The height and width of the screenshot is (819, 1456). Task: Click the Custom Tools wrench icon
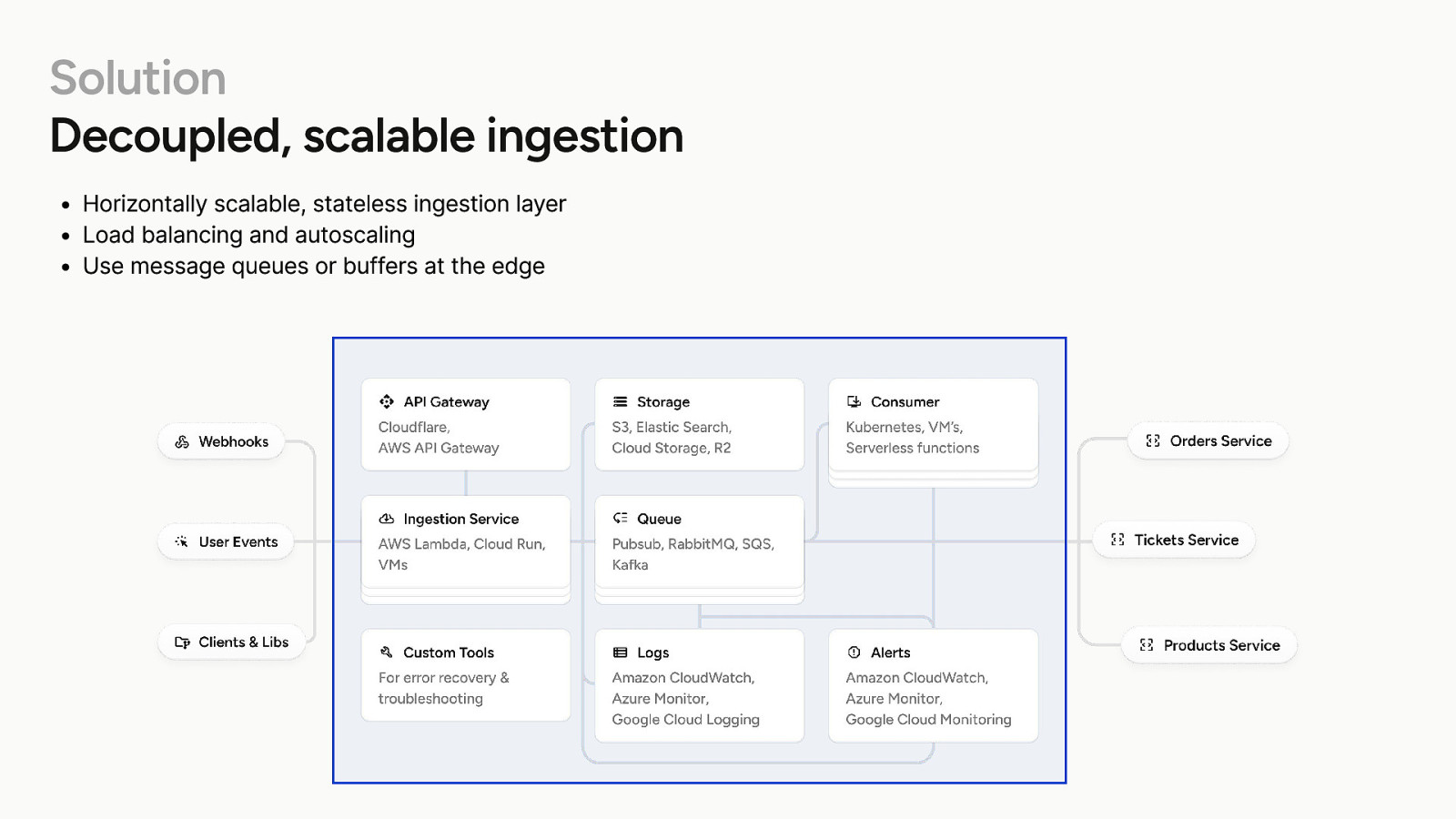pos(387,652)
